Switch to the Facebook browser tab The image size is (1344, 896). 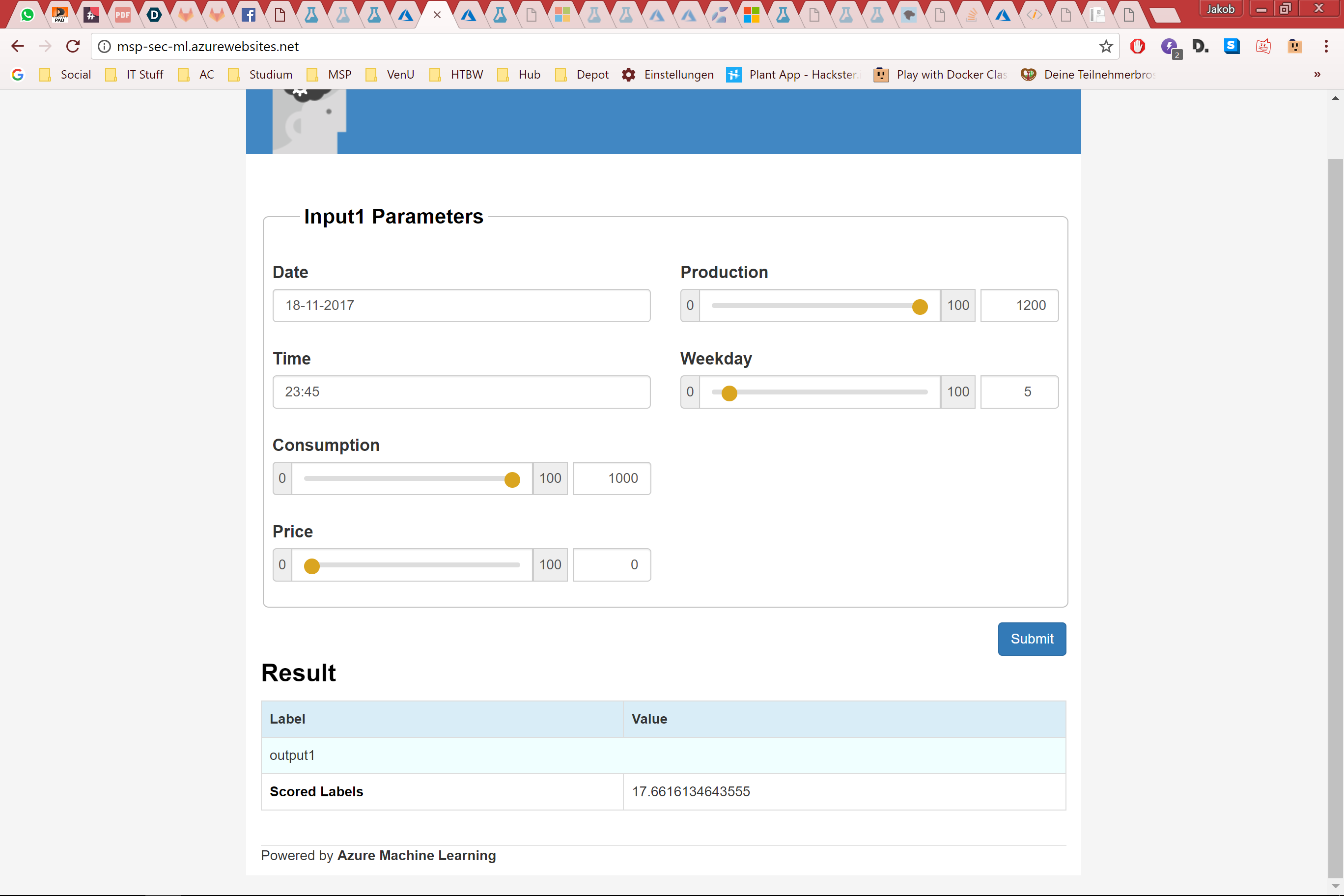[248, 15]
